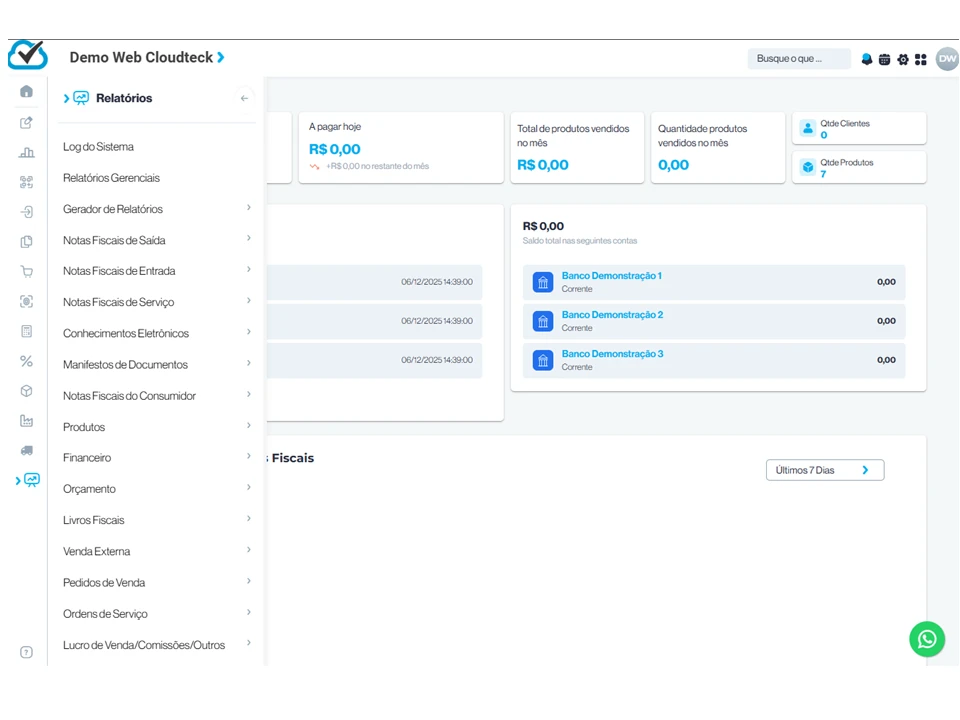Expand the Gerador de Relatórios submenu

156,209
